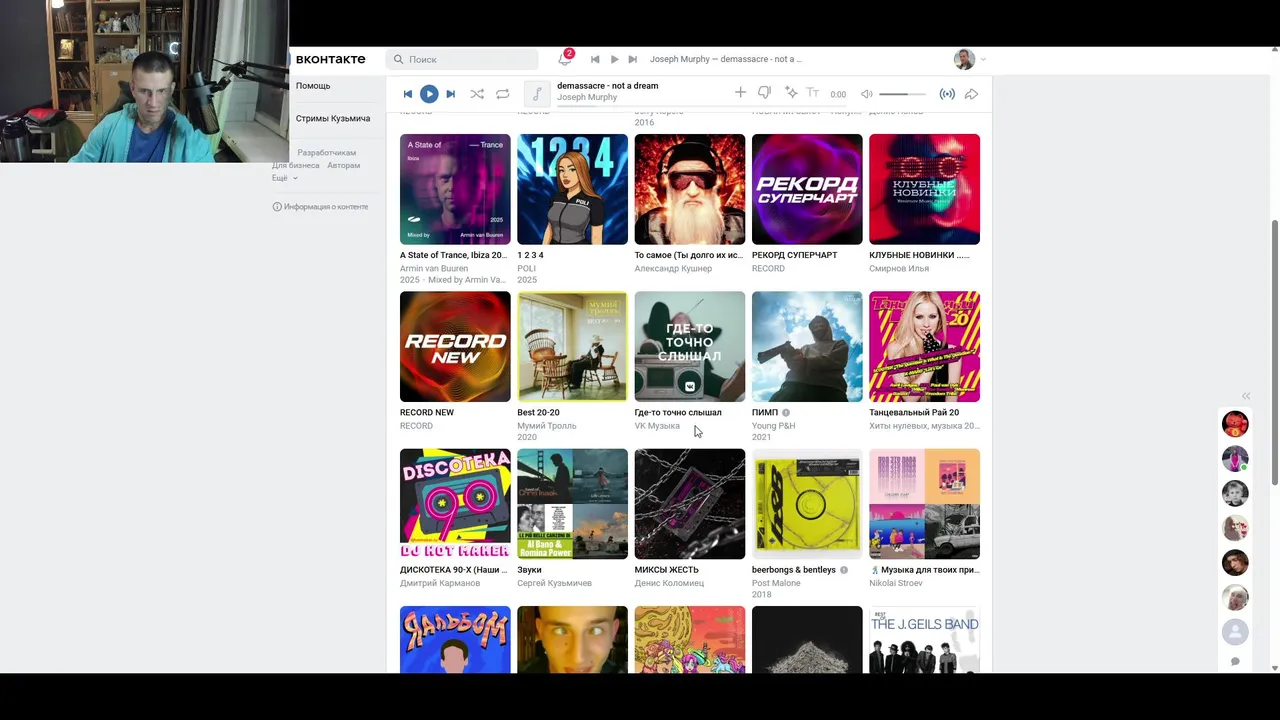
Task: Show lyrics with the Tt icon
Action: pyautogui.click(x=813, y=92)
